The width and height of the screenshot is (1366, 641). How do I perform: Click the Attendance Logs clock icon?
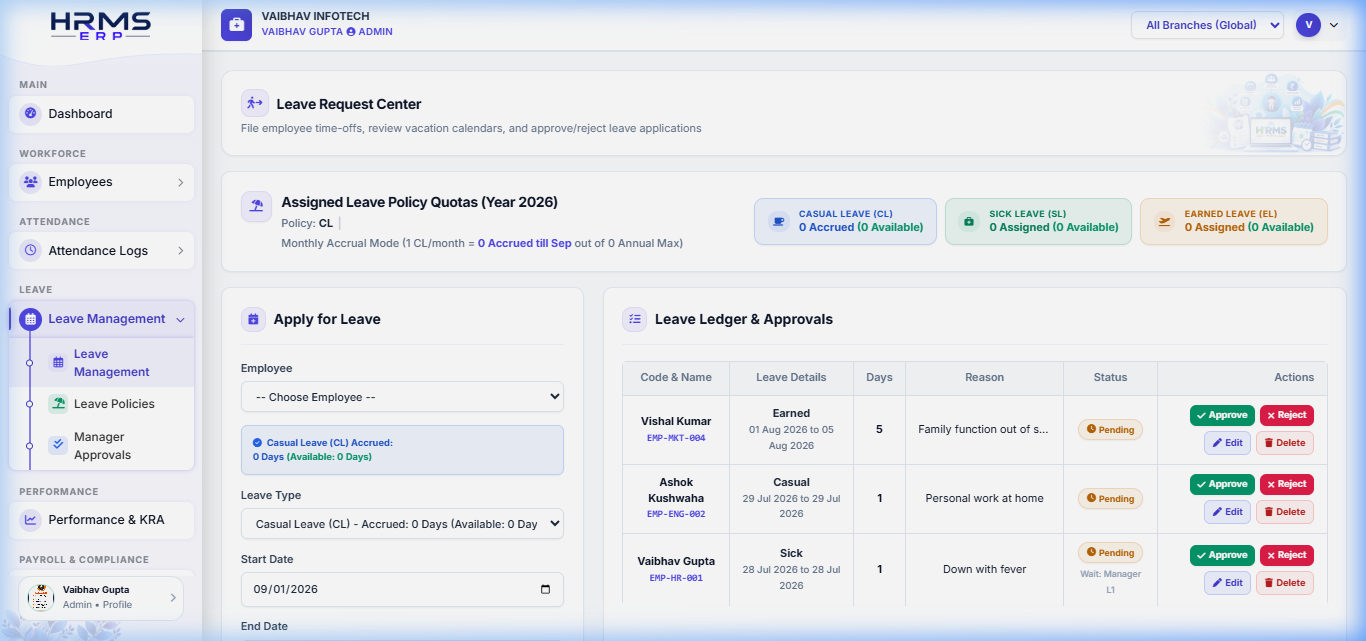(30, 250)
